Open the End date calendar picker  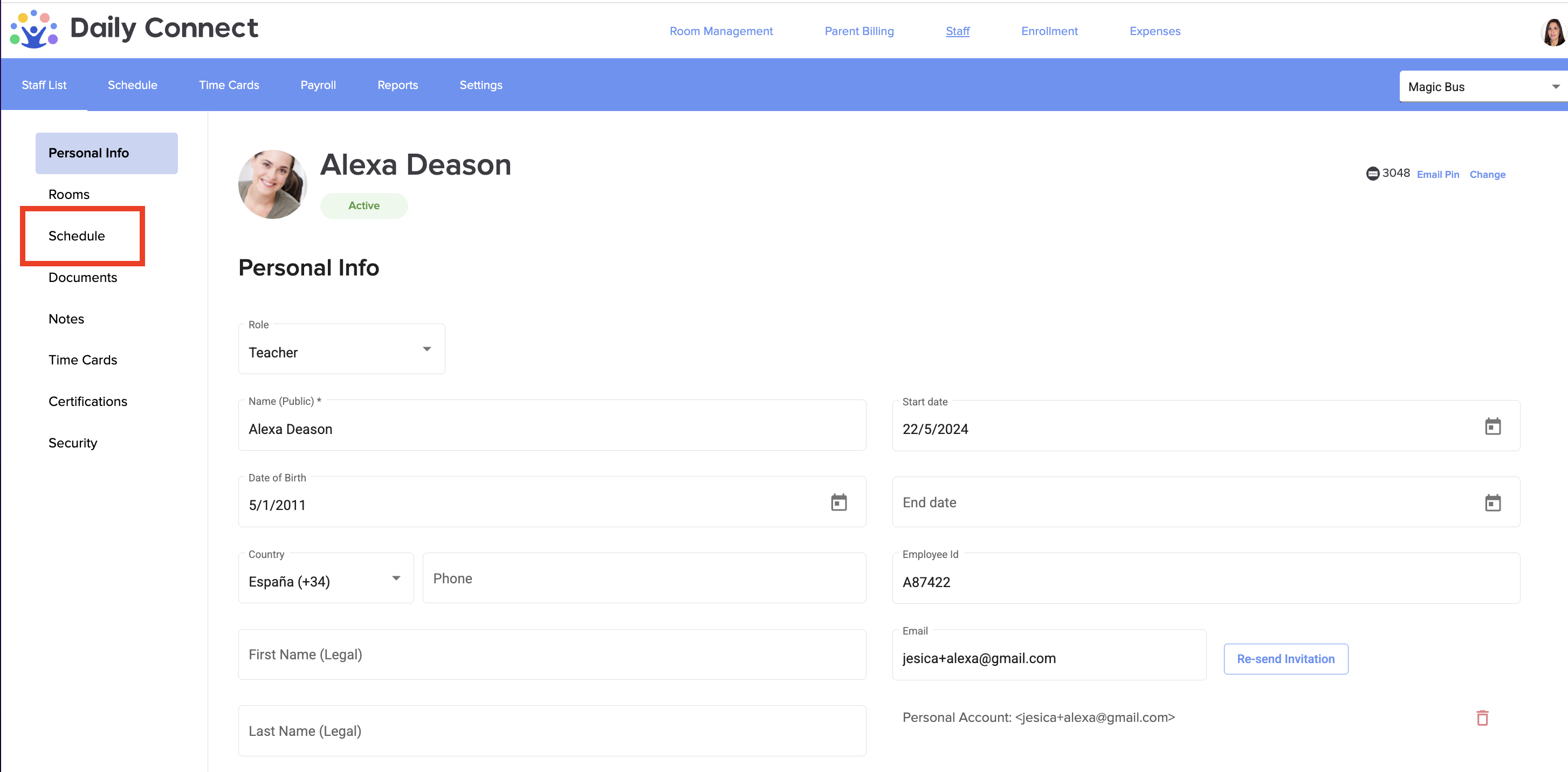coord(1492,502)
